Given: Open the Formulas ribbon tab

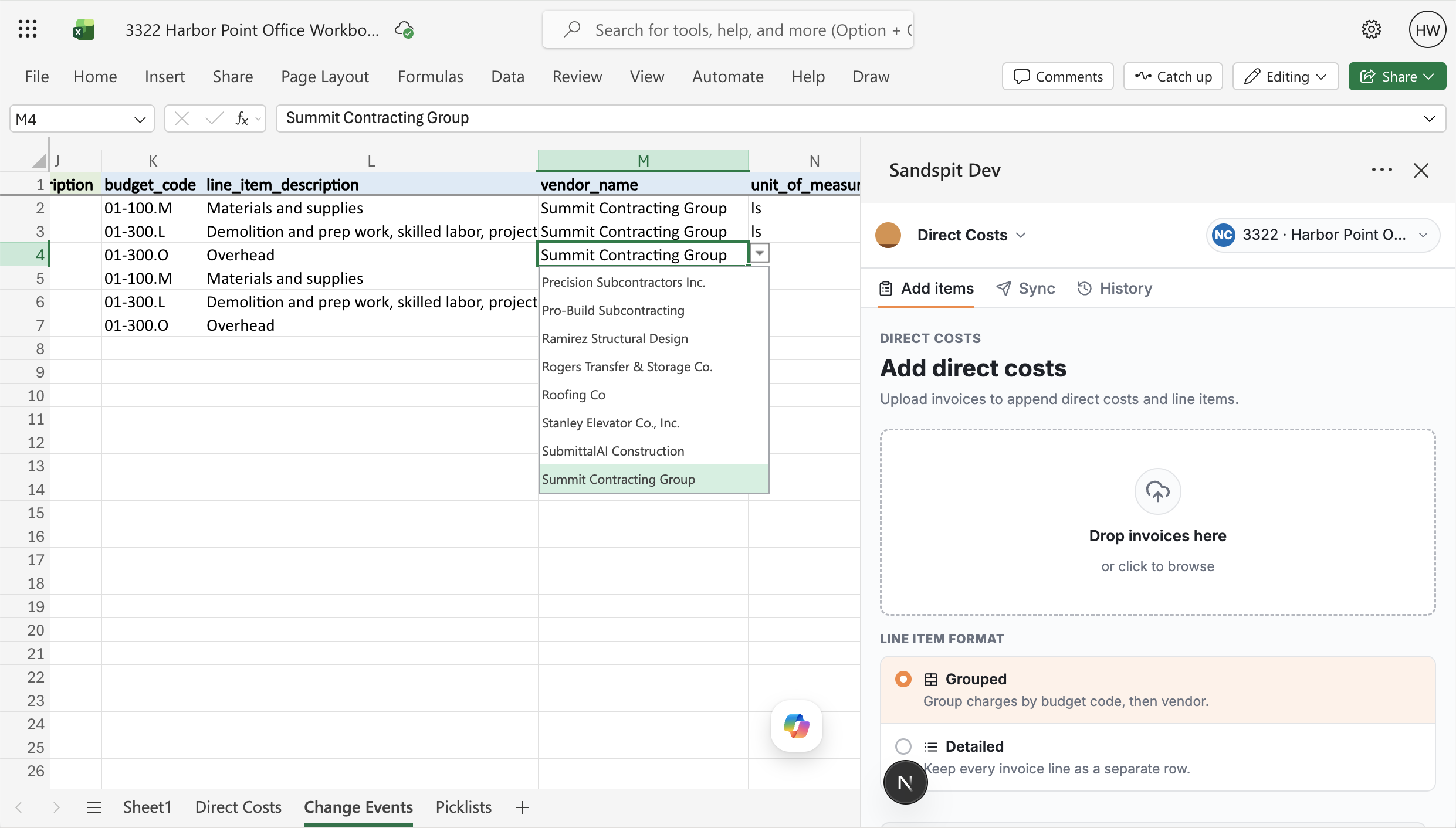Looking at the screenshot, I should [431, 76].
